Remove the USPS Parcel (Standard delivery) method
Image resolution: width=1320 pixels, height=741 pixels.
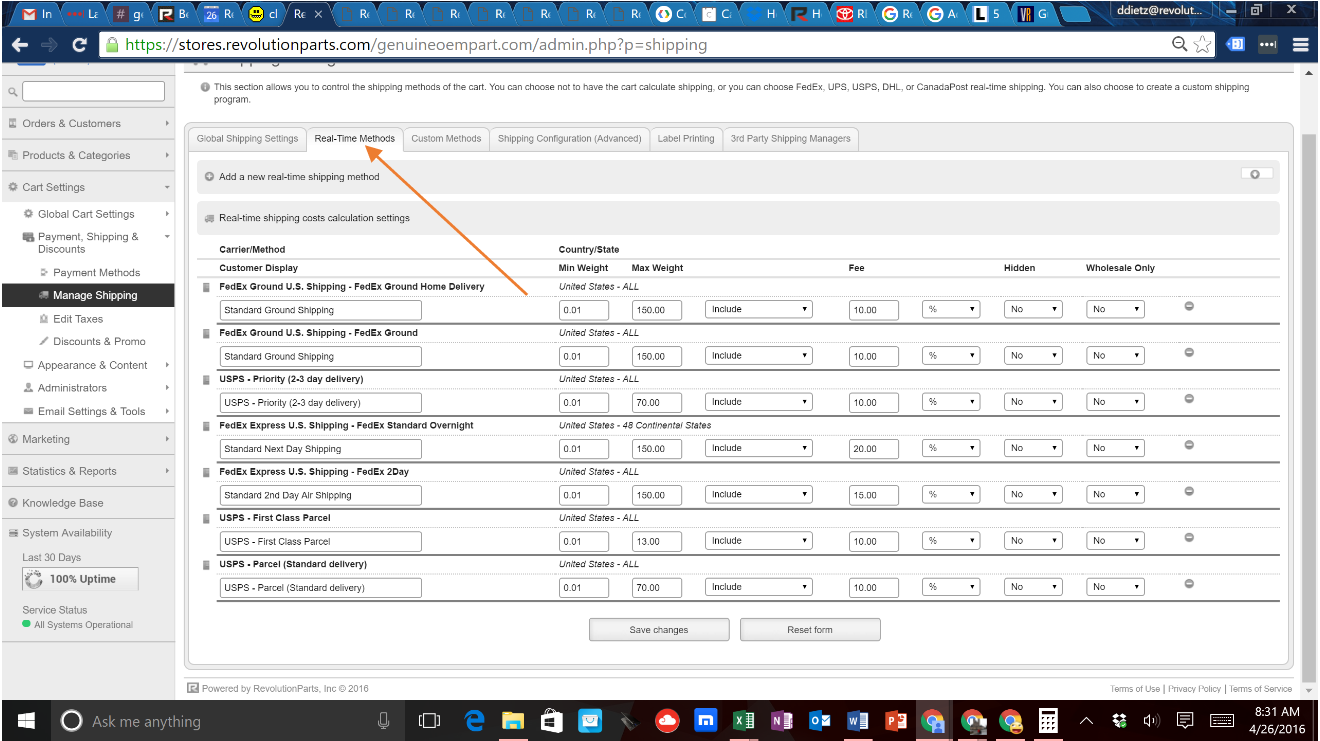point(1189,583)
